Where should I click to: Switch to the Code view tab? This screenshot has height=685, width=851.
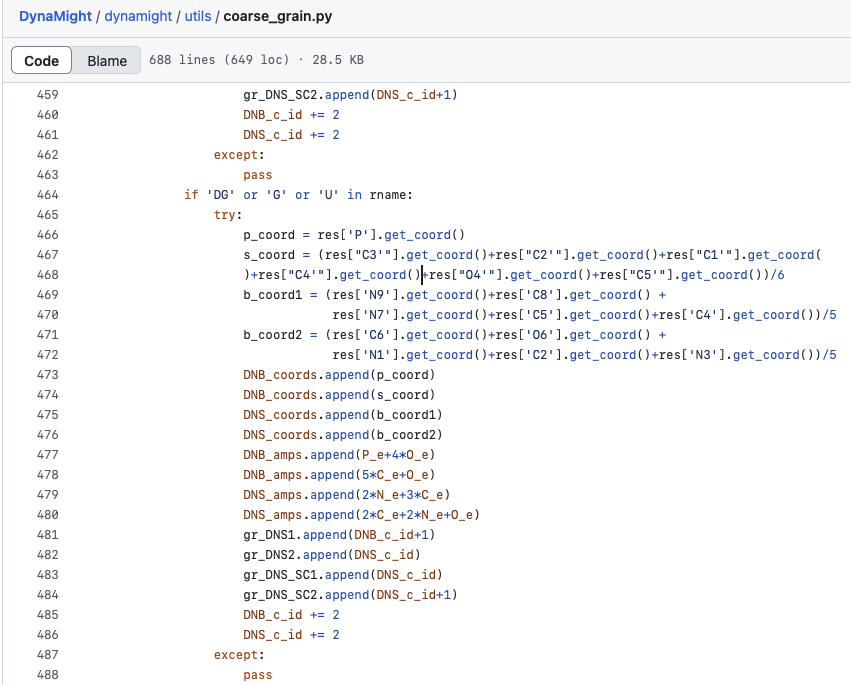click(42, 61)
